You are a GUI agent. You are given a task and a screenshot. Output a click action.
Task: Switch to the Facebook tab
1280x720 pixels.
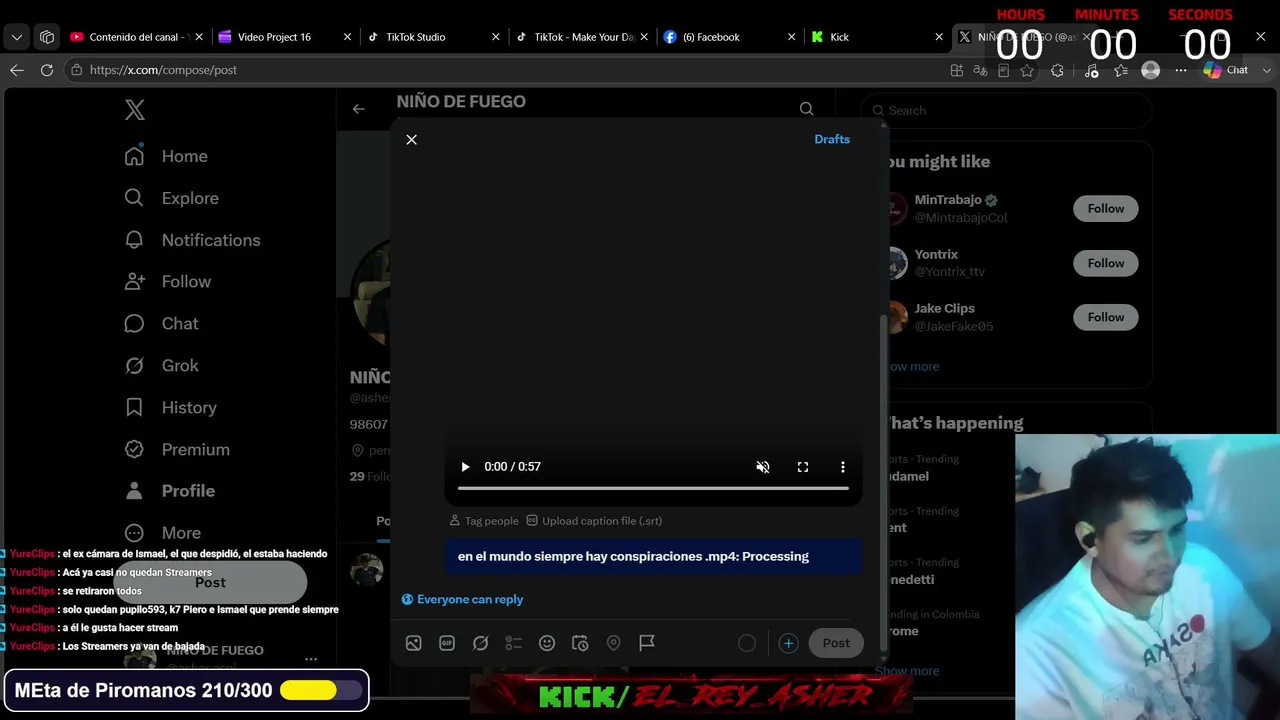[728, 37]
